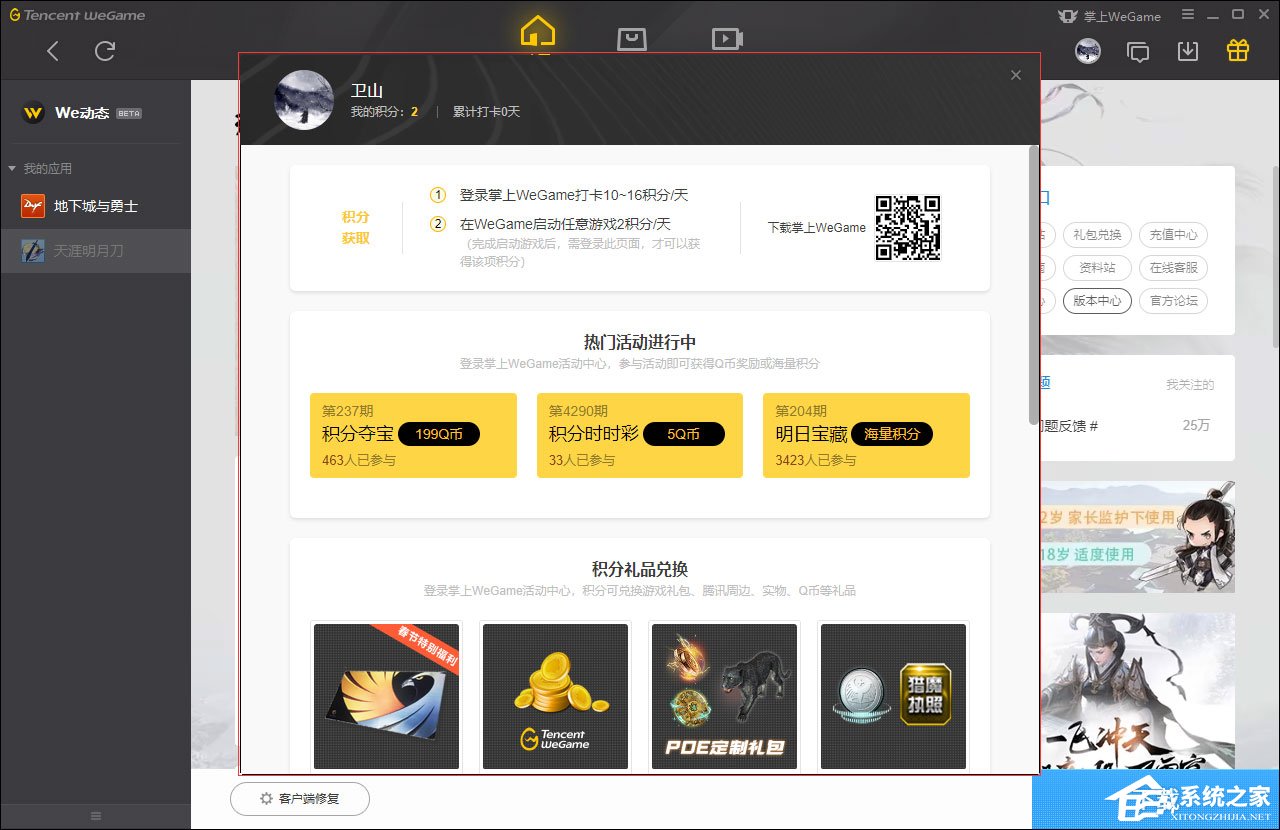
Task: Click the We动态 logo icon in the sidebar
Action: click(33, 113)
